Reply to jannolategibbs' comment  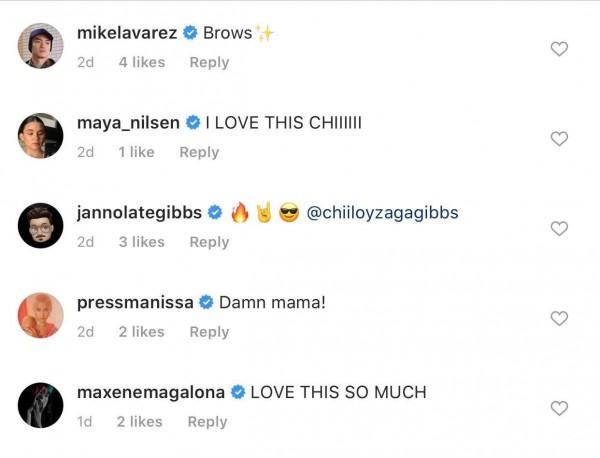(x=209, y=242)
